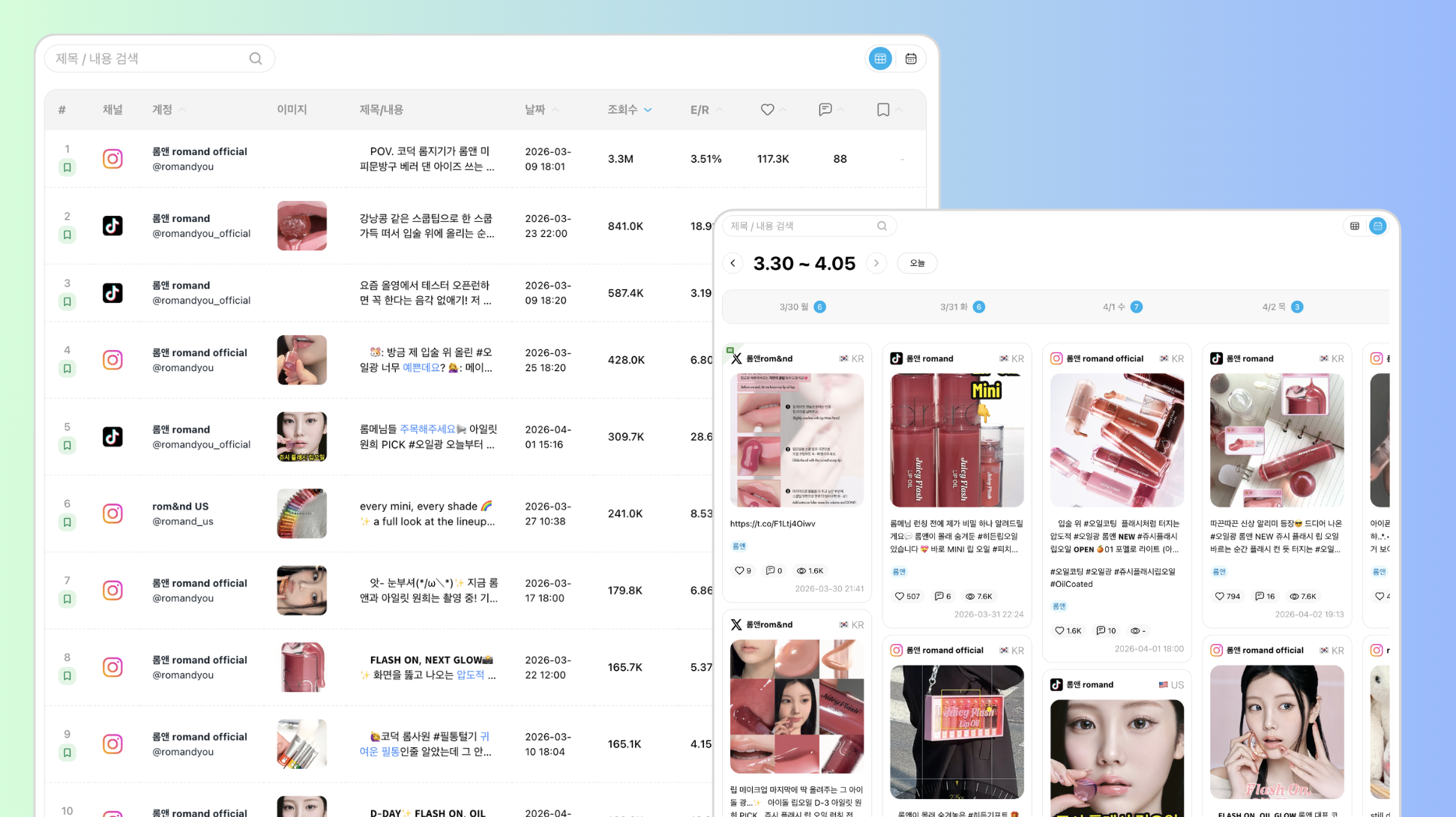Toggle bookmark for row 1 post
The width and height of the screenshot is (1456, 817).
tap(67, 168)
